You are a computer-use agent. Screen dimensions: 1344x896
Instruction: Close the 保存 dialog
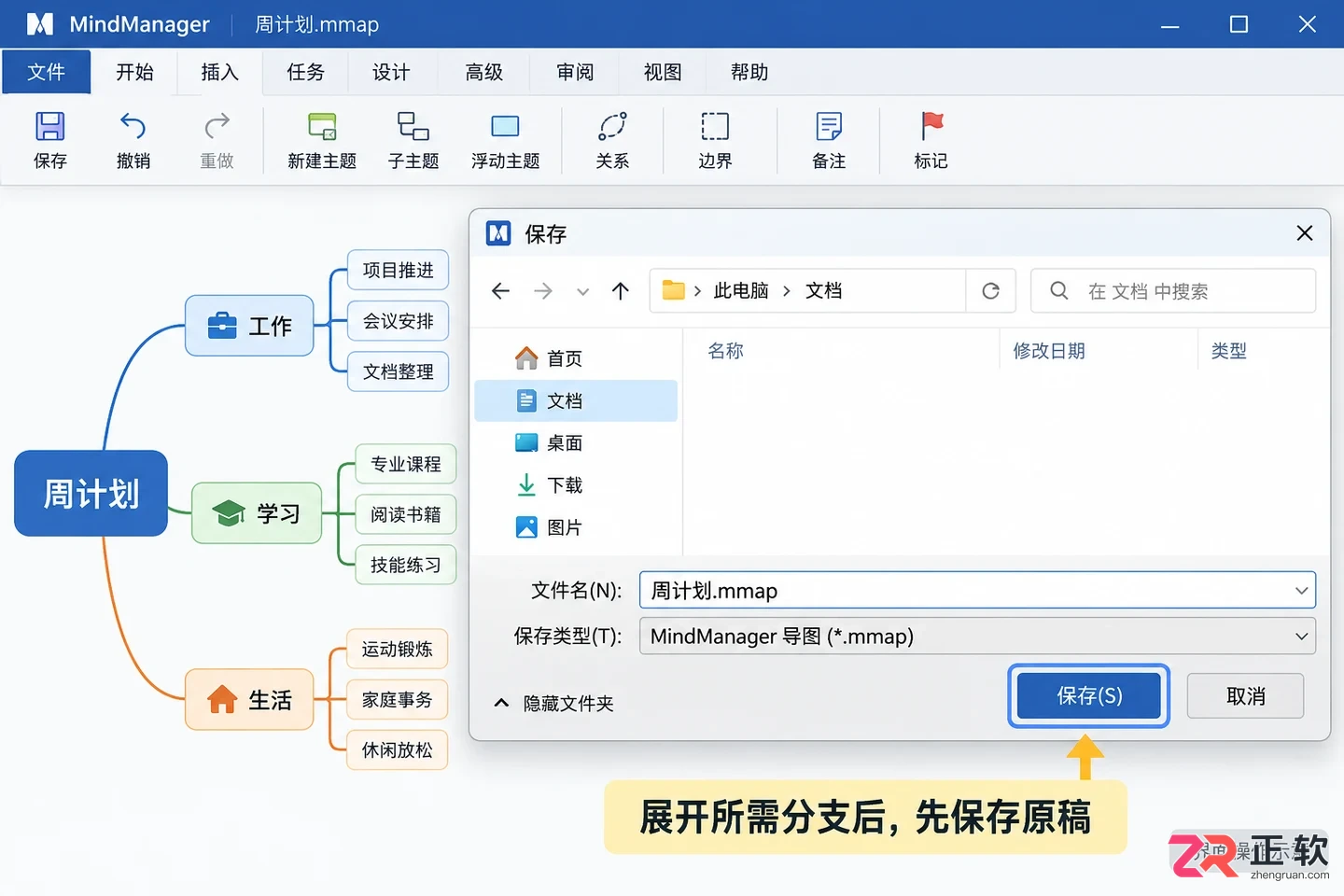click(1305, 233)
